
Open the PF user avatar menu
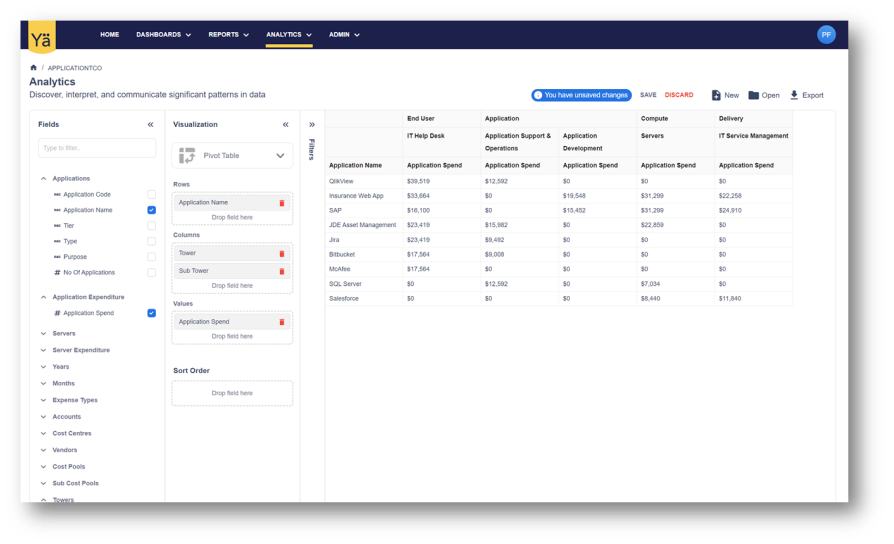coord(826,35)
